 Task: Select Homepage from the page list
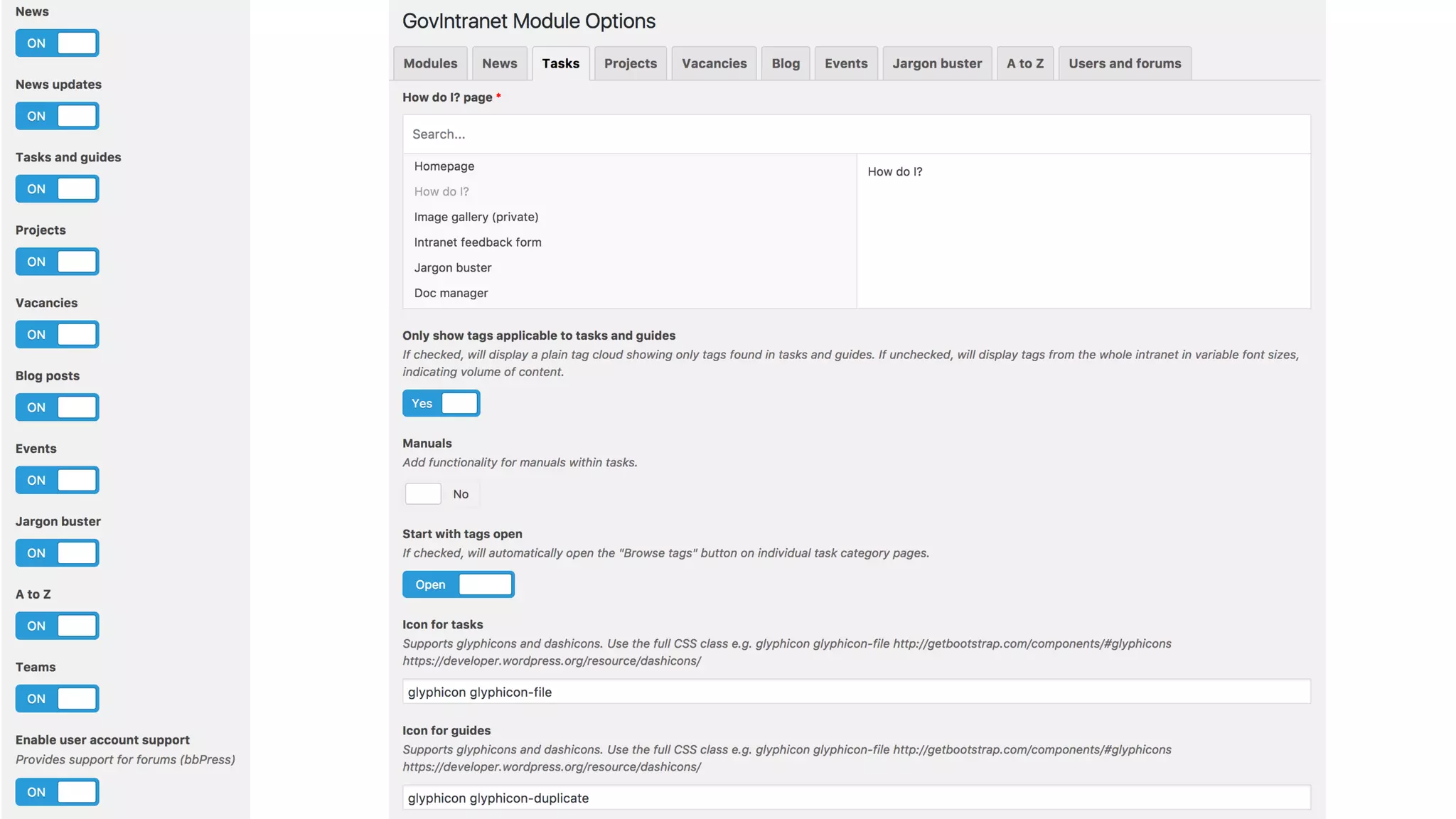point(444,166)
